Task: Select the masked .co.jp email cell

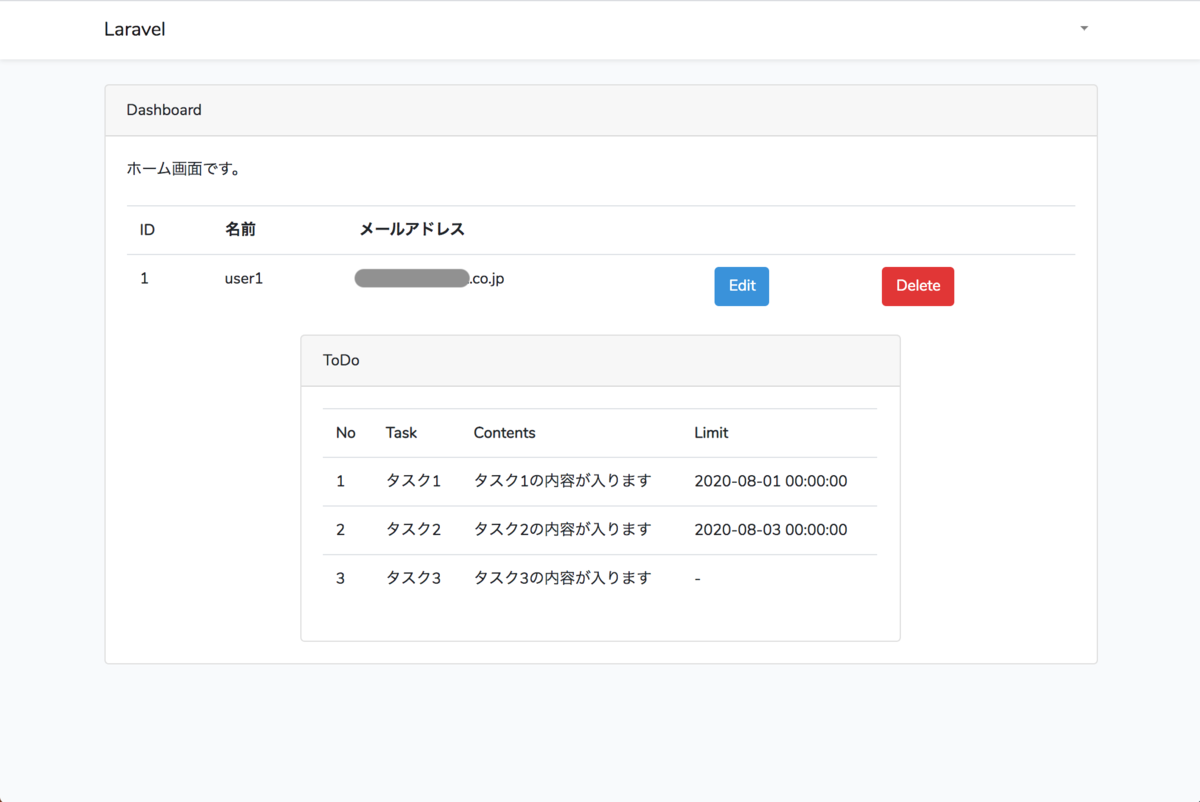Action: pyautogui.click(x=430, y=279)
